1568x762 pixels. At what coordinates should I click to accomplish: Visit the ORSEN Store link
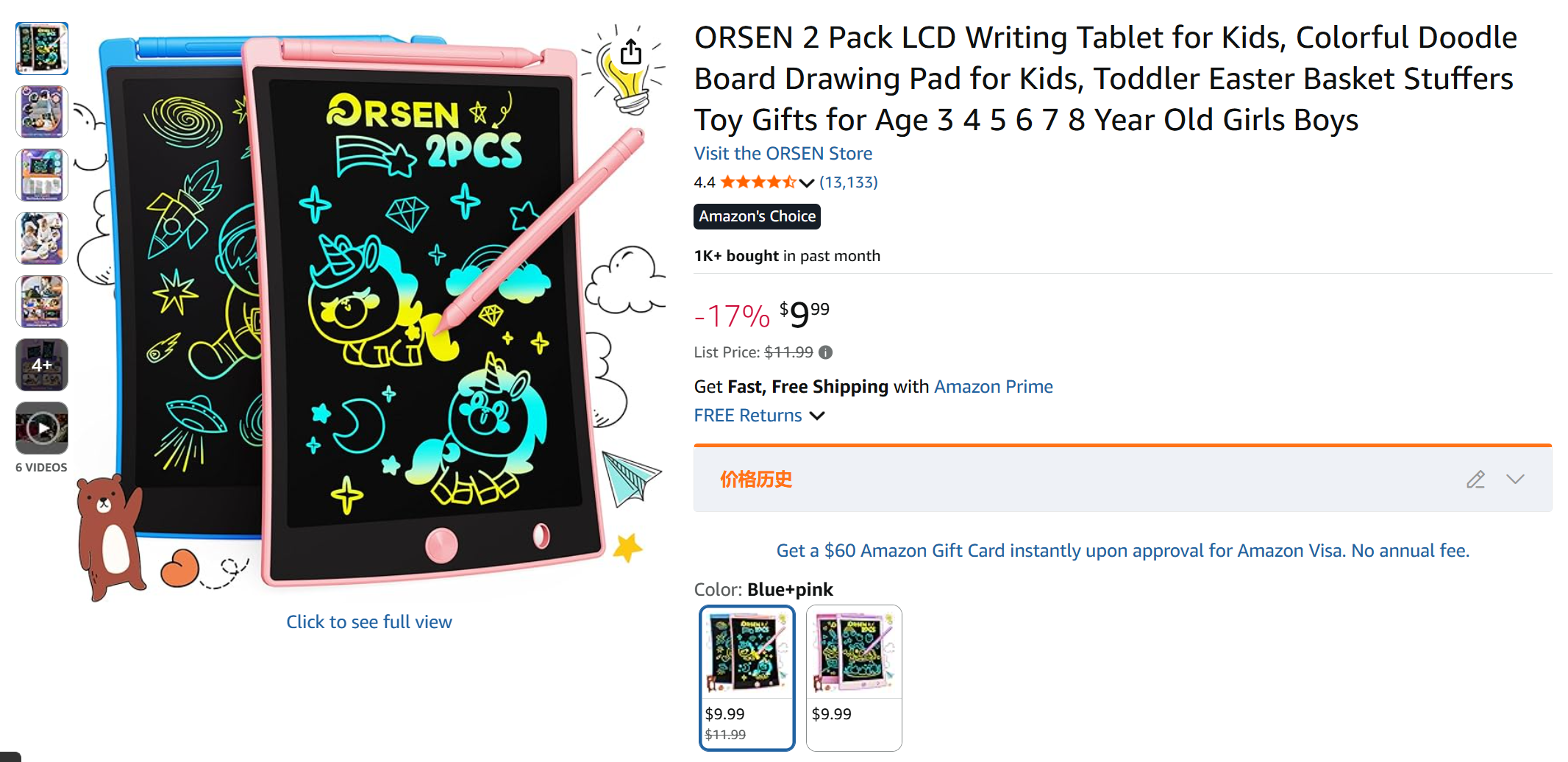pyautogui.click(x=783, y=153)
